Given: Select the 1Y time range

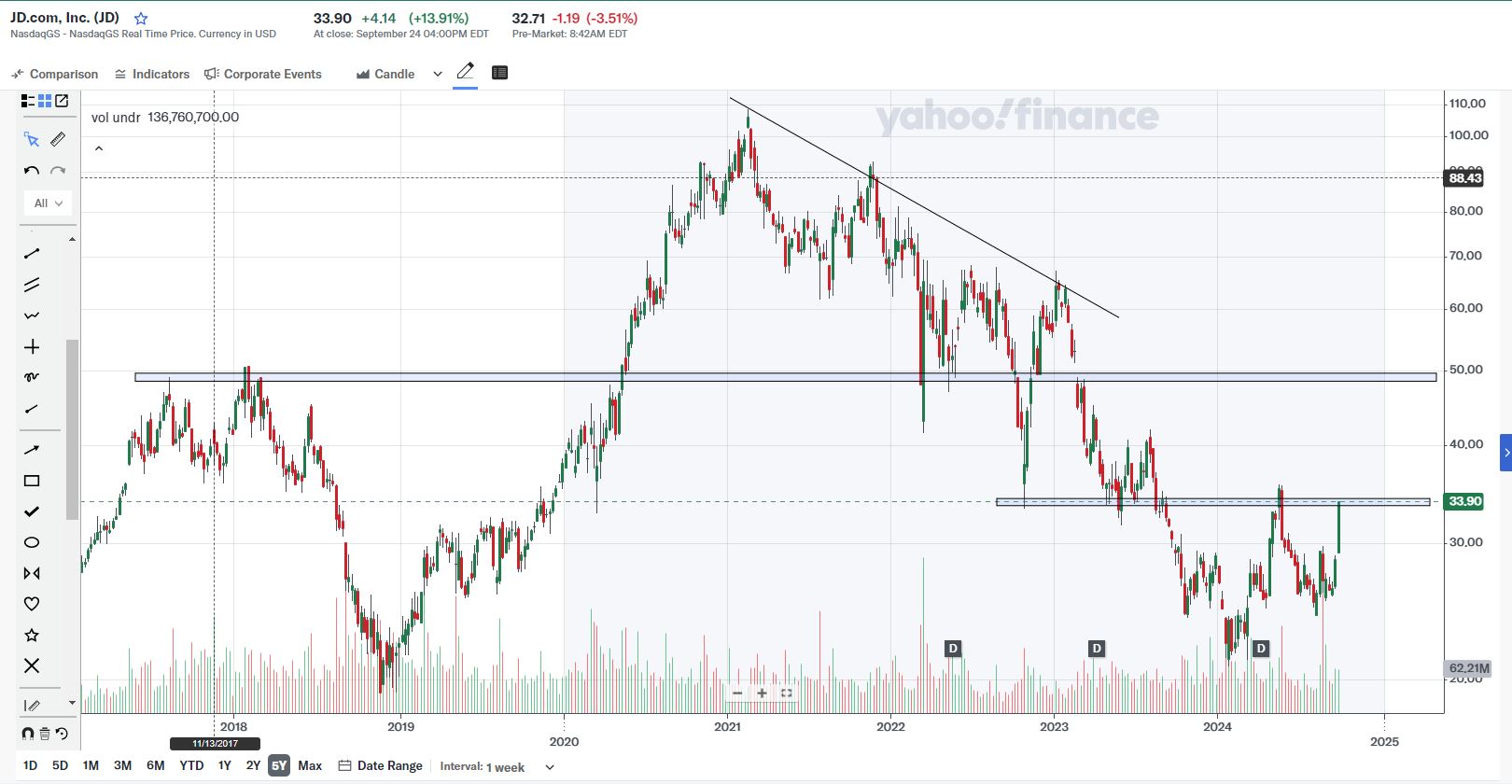Looking at the screenshot, I should point(225,765).
